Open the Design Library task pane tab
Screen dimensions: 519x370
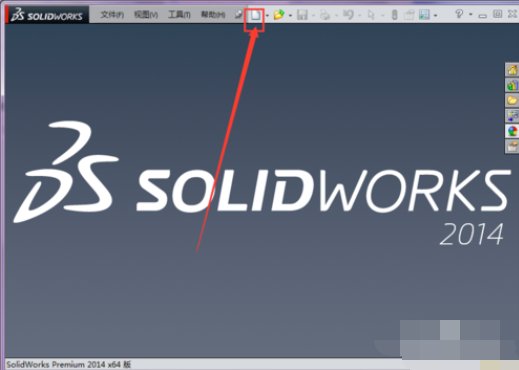(x=512, y=85)
